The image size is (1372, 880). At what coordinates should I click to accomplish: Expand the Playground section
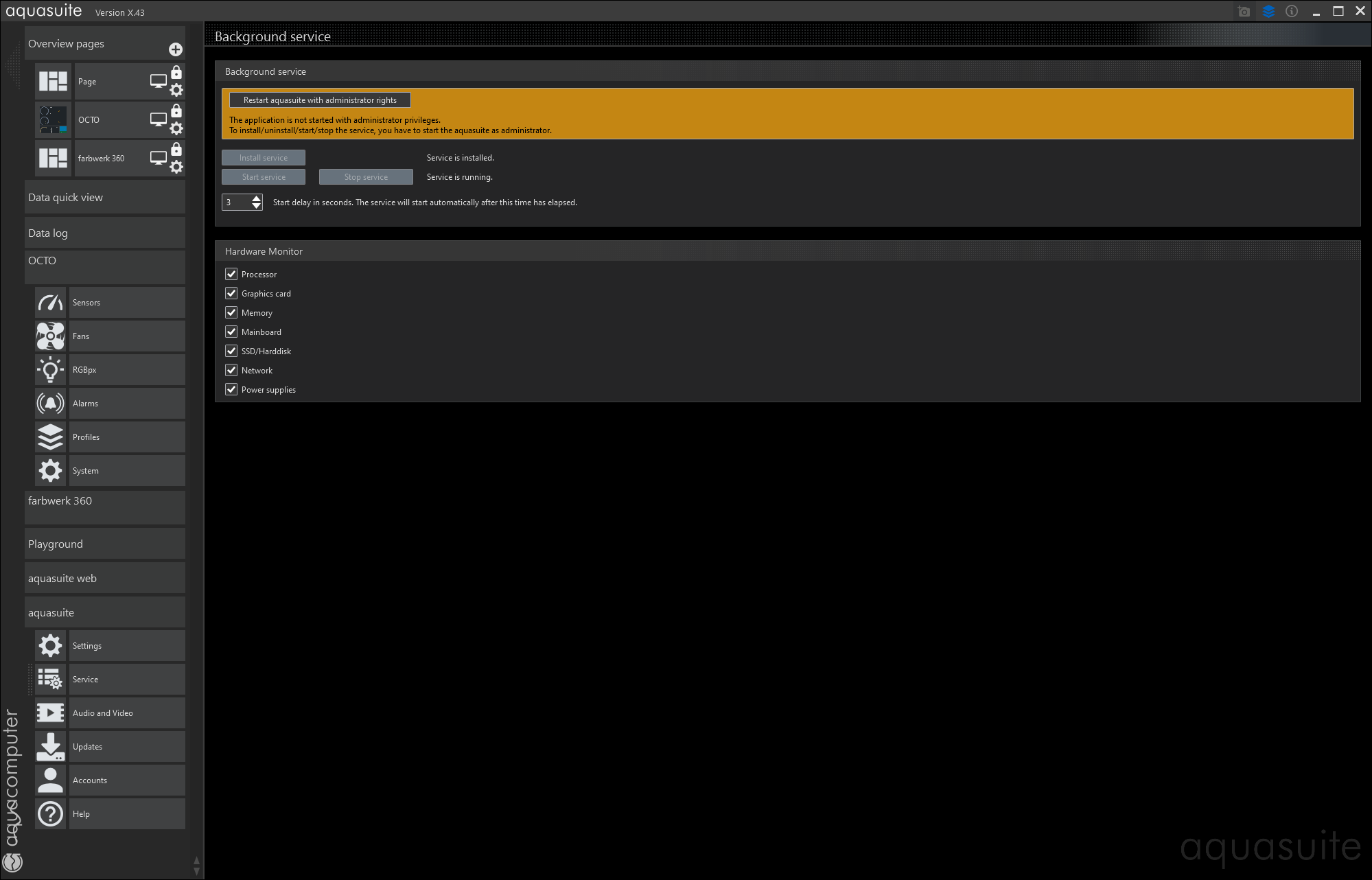click(x=104, y=544)
